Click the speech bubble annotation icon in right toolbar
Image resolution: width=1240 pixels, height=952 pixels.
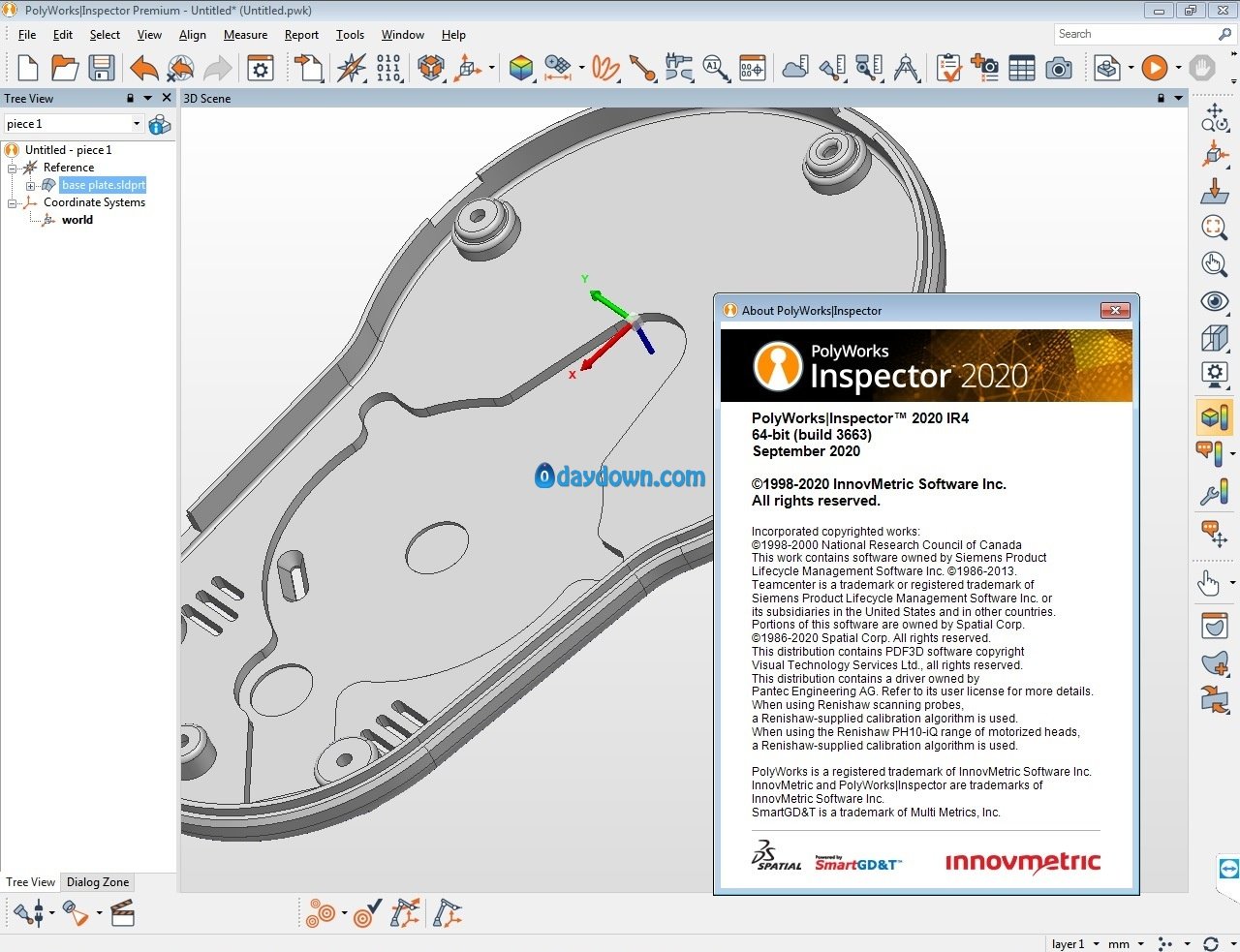[x=1214, y=533]
